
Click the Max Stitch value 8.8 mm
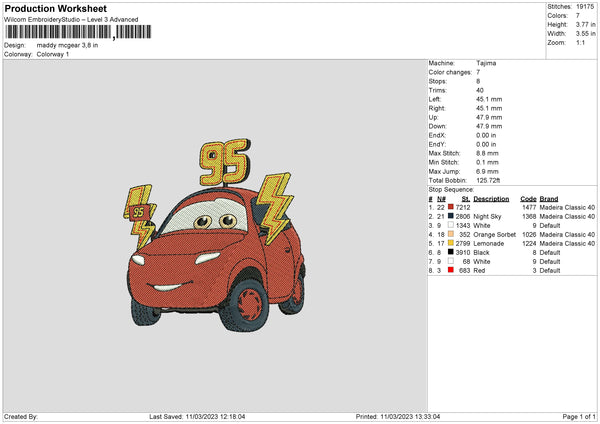pos(488,153)
